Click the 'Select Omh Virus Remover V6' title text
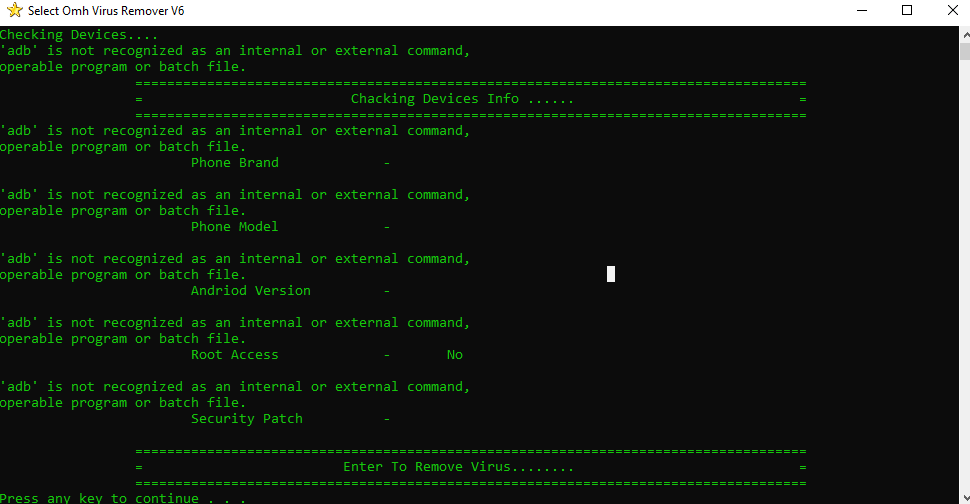970x504 pixels. point(106,11)
